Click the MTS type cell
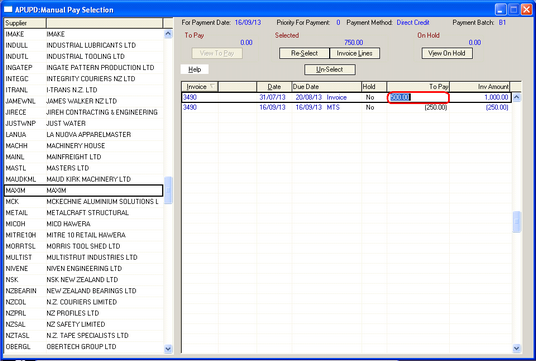Viewport: 536px width, 361px height. (333, 107)
